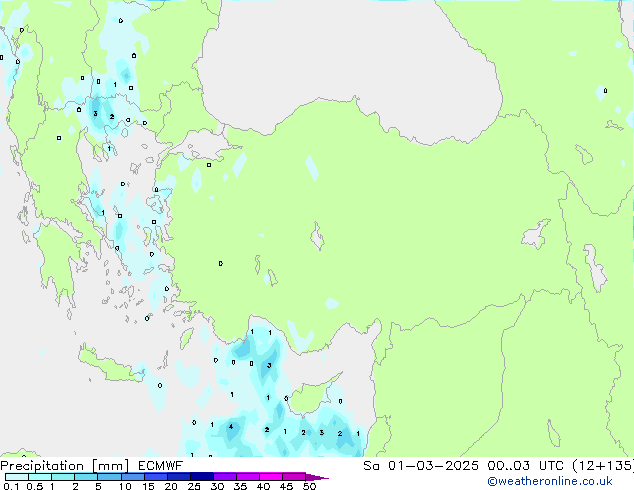Pick the 35–40 mm legend color box
The height and width of the screenshot is (490, 634).
coord(247,477)
